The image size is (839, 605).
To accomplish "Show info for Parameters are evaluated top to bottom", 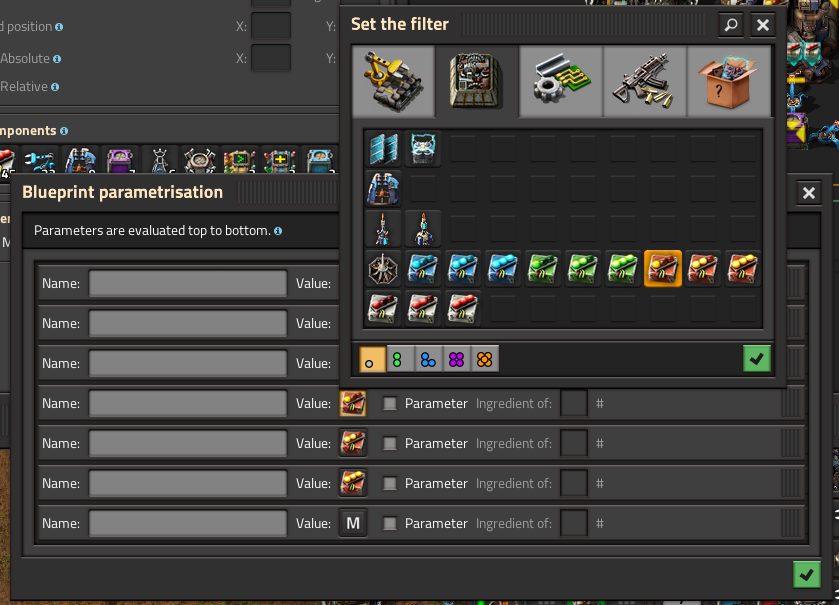I will pyautogui.click(x=278, y=231).
